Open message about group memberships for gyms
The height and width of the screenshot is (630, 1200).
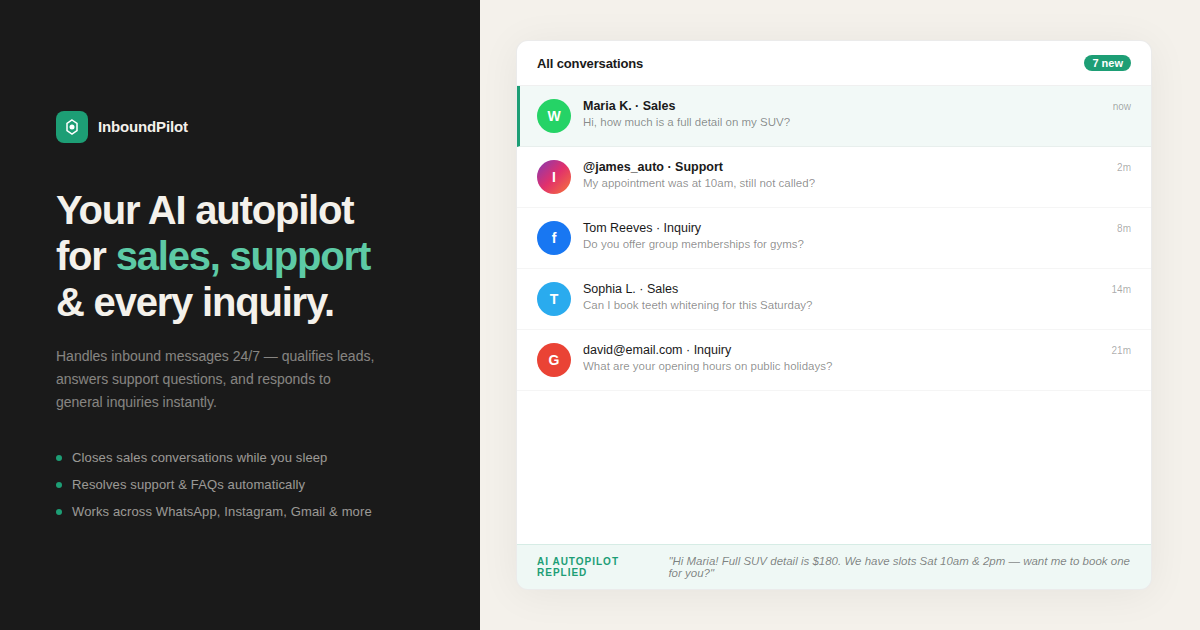(693, 244)
